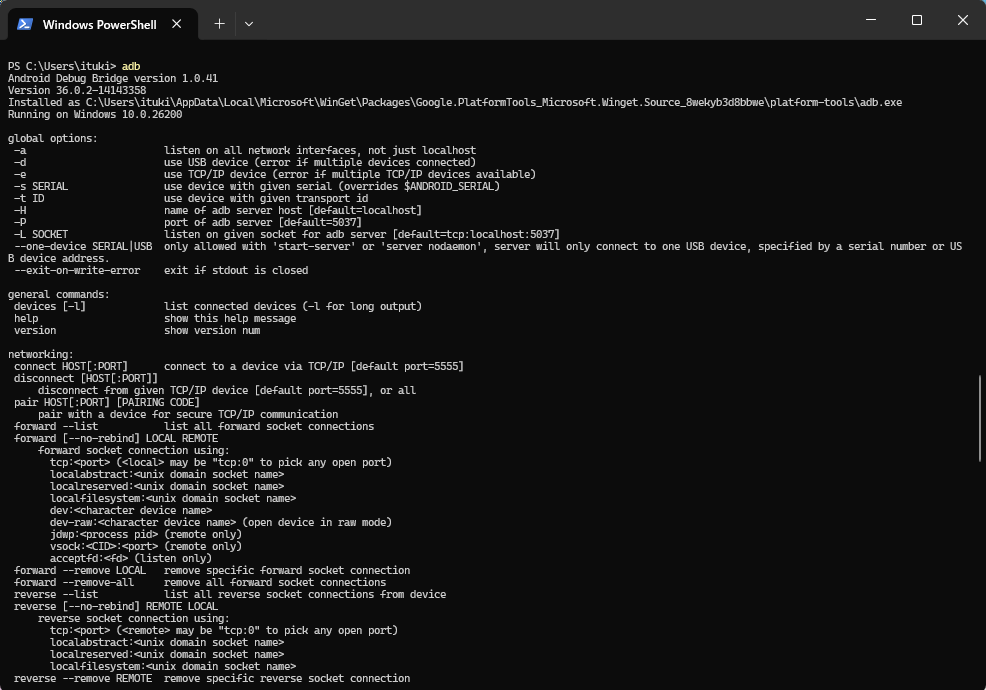Click the typed 'adb' command text
The width and height of the screenshot is (986, 690).
point(131,66)
